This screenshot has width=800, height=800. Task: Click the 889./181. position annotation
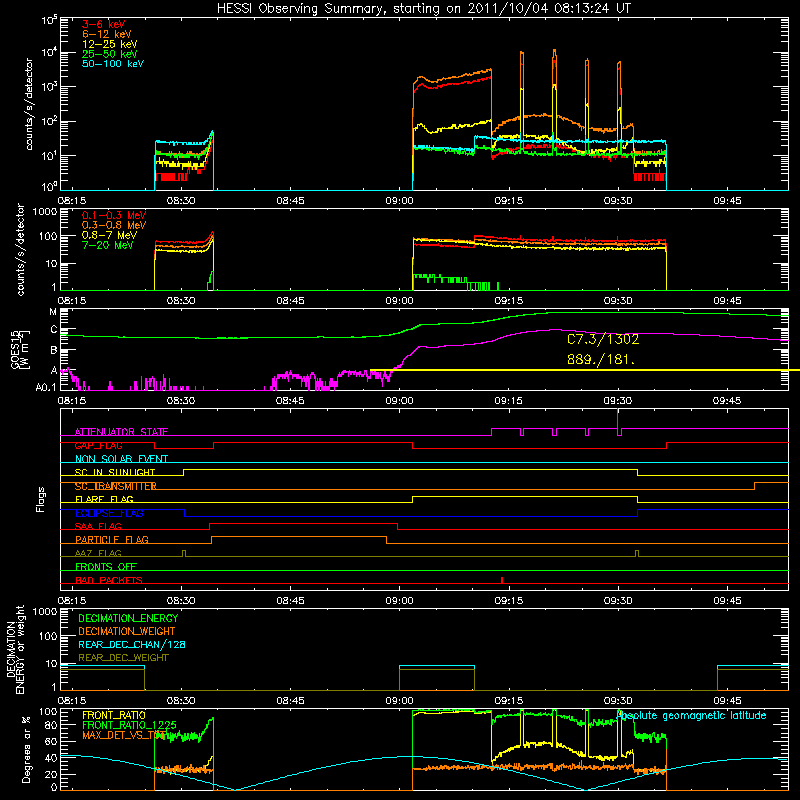pos(601,359)
